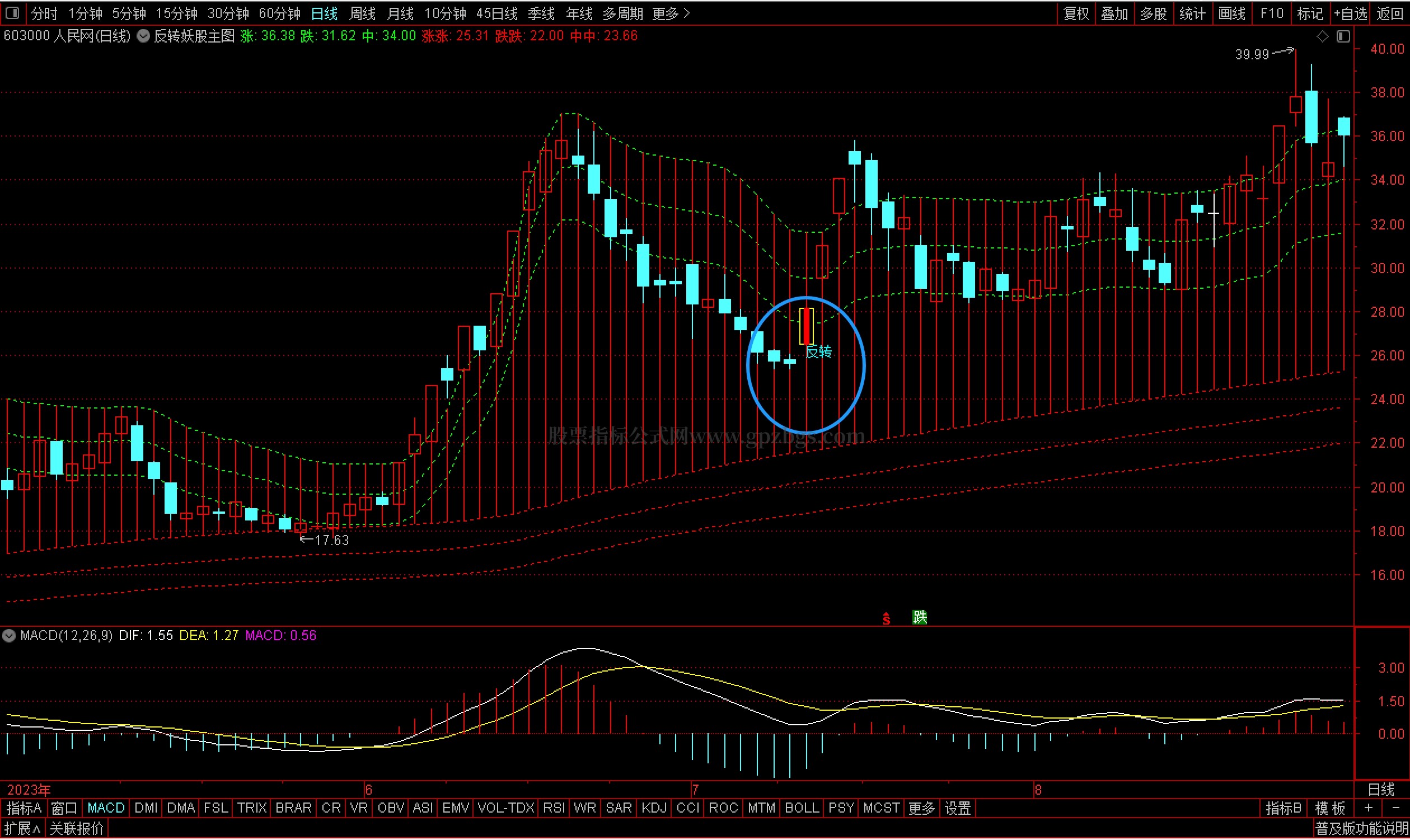Viewport: 1410px width, 840px height.
Task: Click the panel layout icon at top-left
Action: tap(12, 12)
